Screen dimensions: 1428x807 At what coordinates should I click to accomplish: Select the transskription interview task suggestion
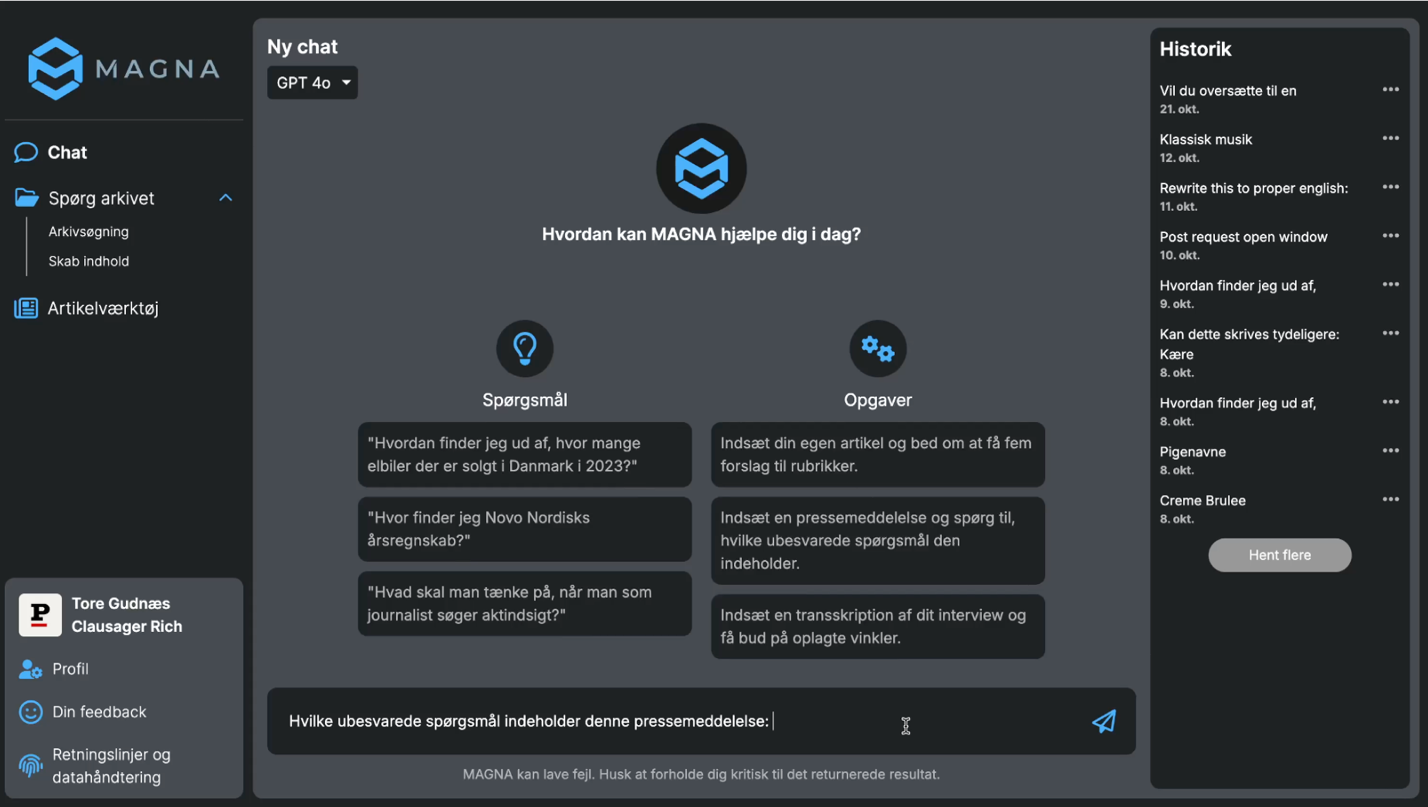(877, 626)
